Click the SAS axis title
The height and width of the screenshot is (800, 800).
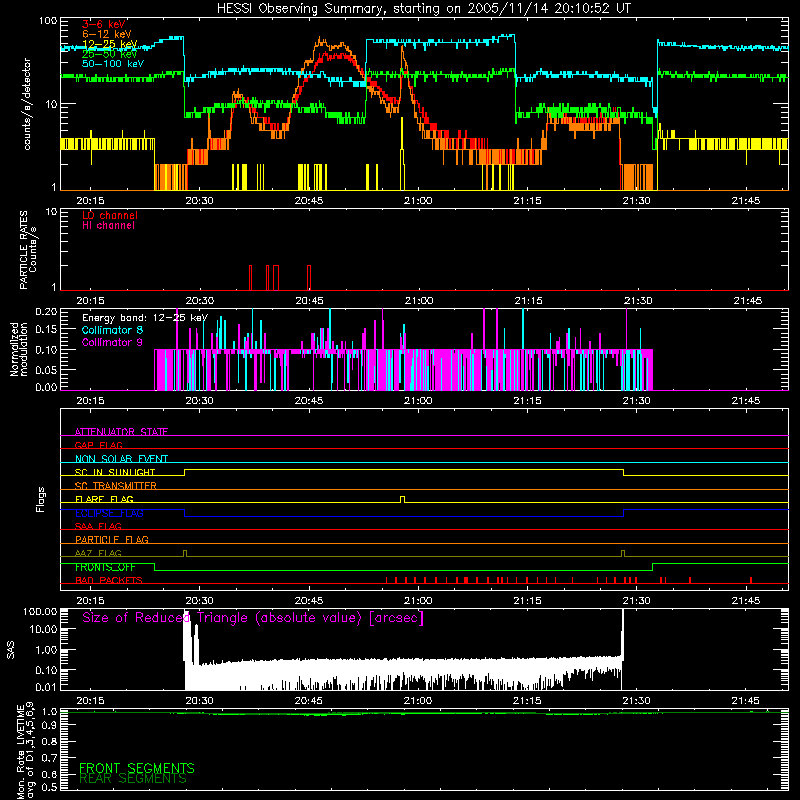(10, 650)
